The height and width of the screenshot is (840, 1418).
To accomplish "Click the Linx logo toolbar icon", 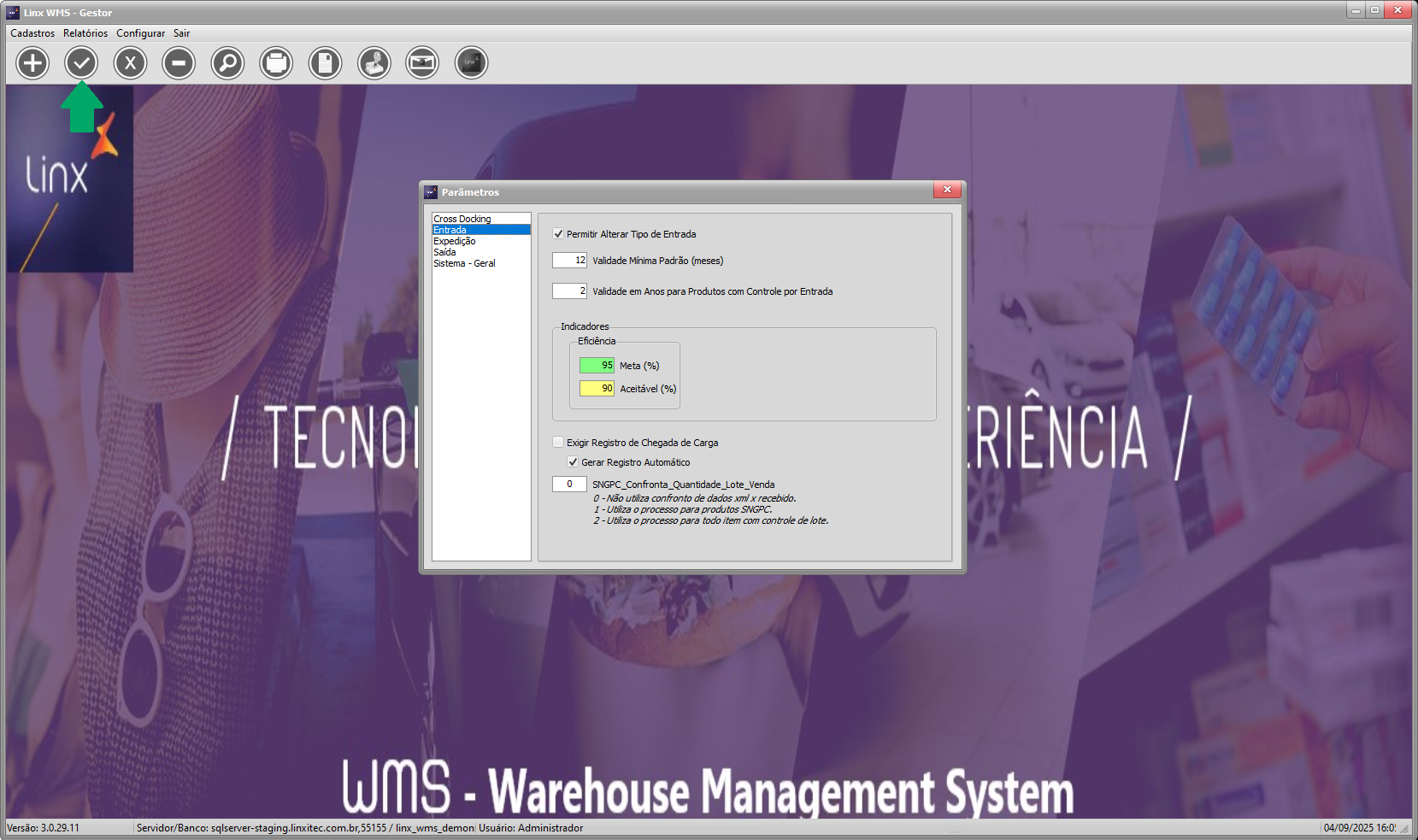I will pos(471,62).
